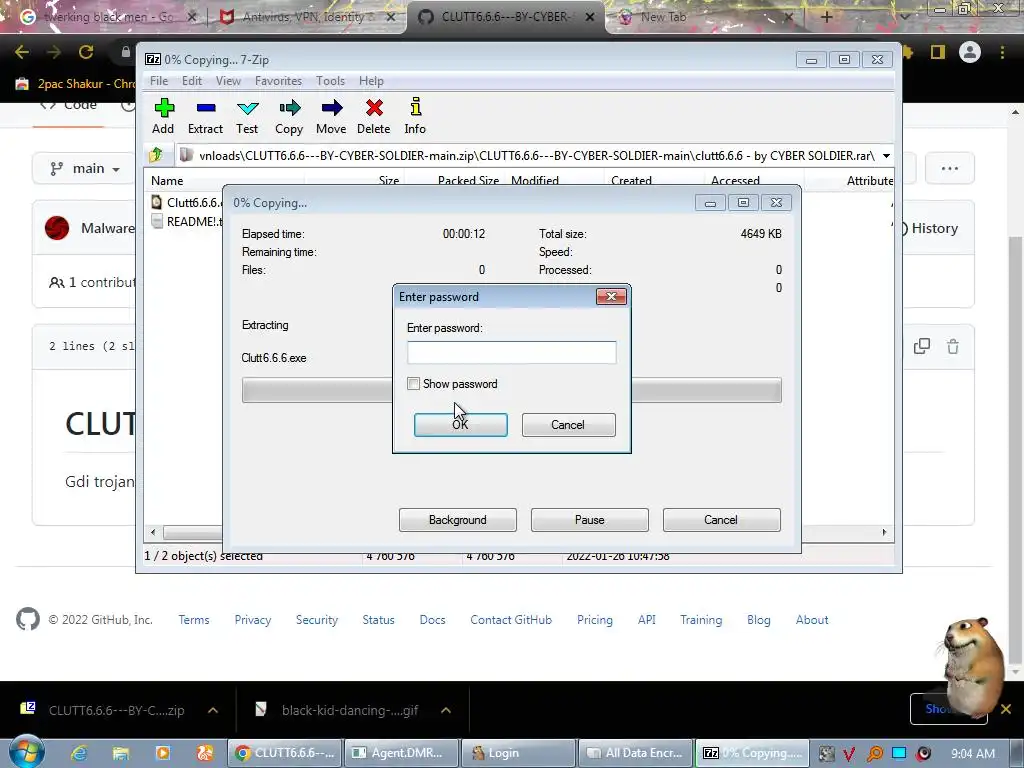
Task: Click the Move toolbar icon in 7-Zip
Action: click(331, 116)
